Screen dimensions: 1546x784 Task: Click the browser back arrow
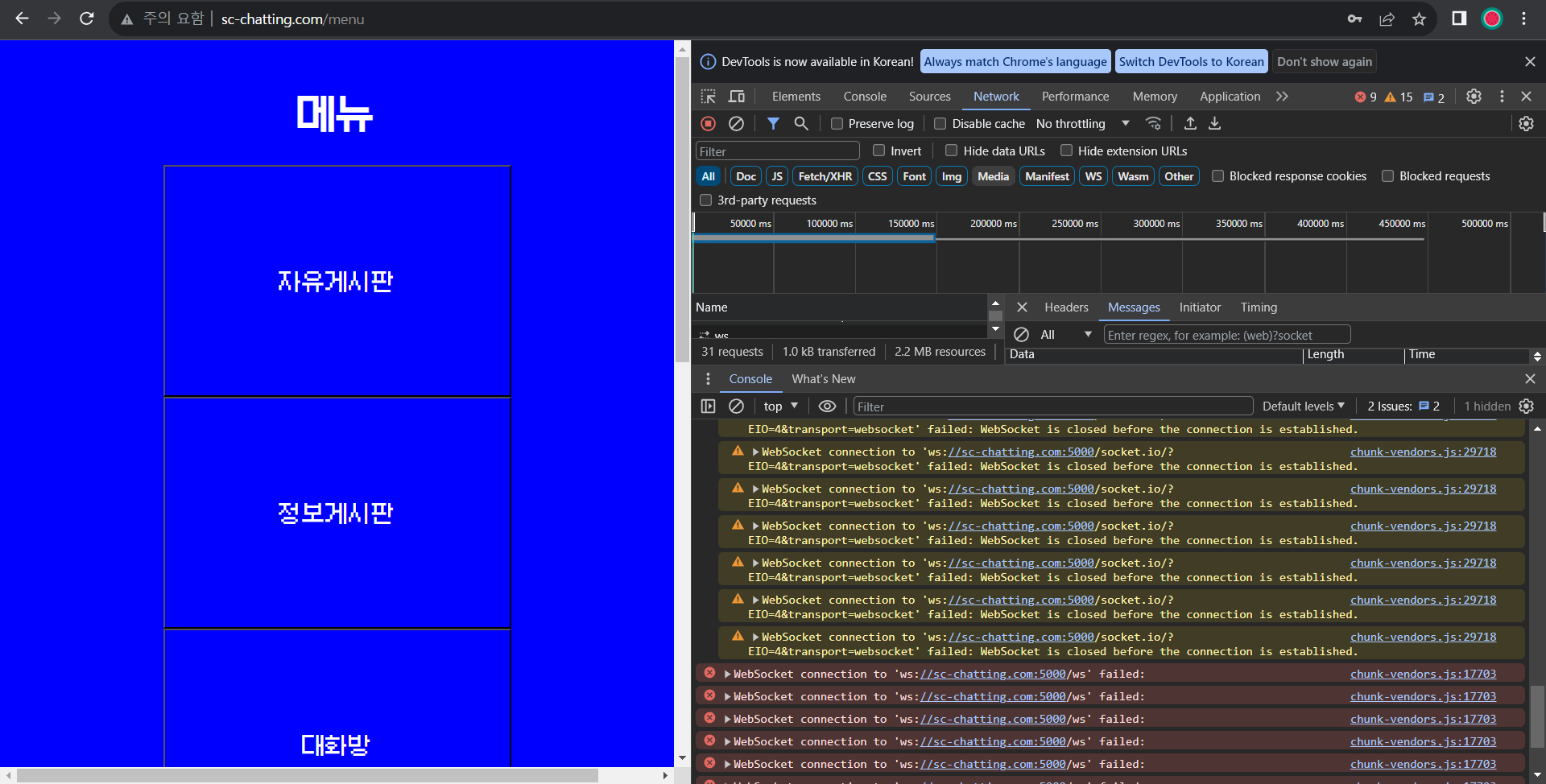pyautogui.click(x=22, y=19)
